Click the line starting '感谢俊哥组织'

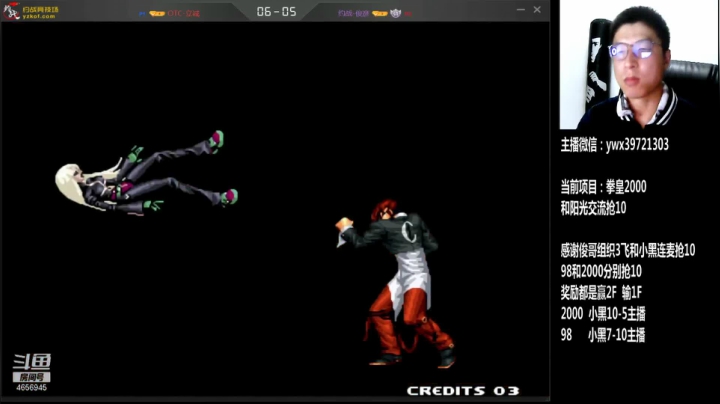[x=628, y=250]
